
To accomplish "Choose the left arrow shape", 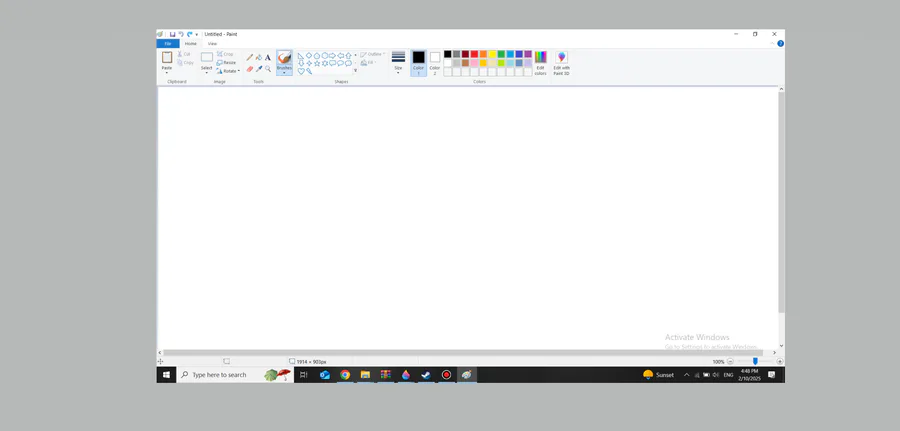I will pyautogui.click(x=341, y=56).
